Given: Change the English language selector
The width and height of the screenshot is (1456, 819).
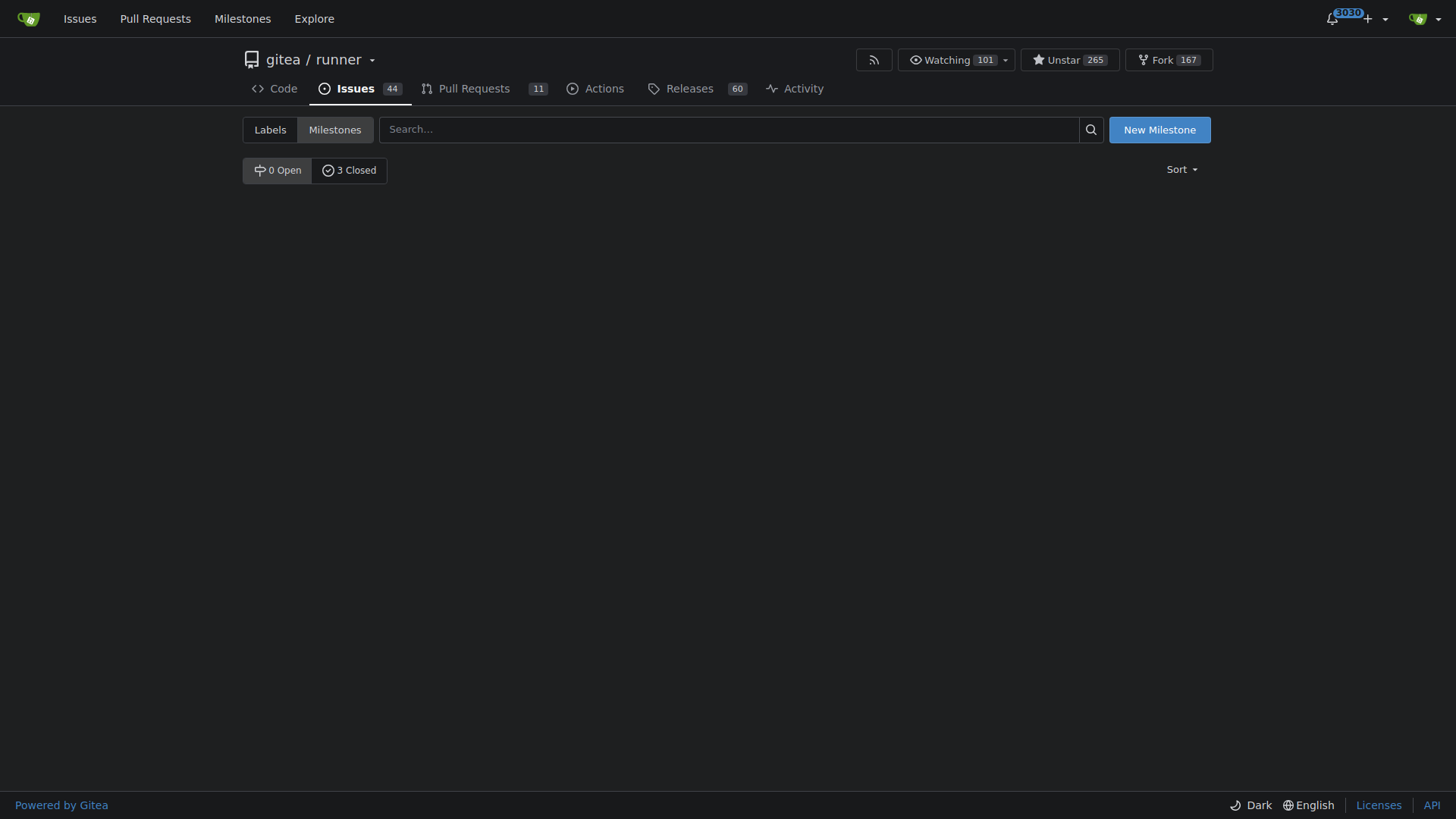Looking at the screenshot, I should tap(1309, 805).
